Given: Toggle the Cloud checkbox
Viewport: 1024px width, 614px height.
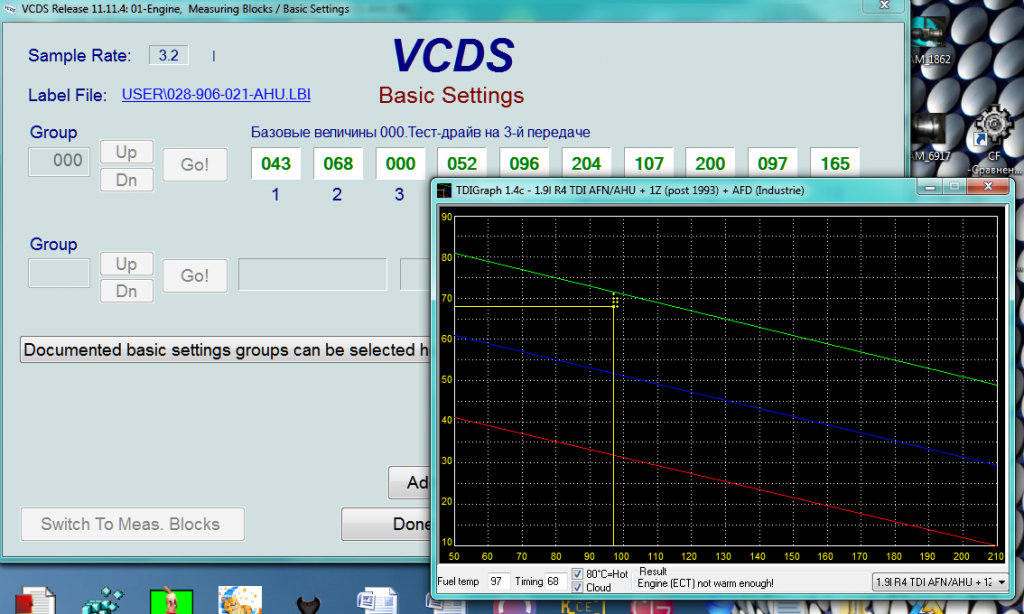Looking at the screenshot, I should (577, 588).
